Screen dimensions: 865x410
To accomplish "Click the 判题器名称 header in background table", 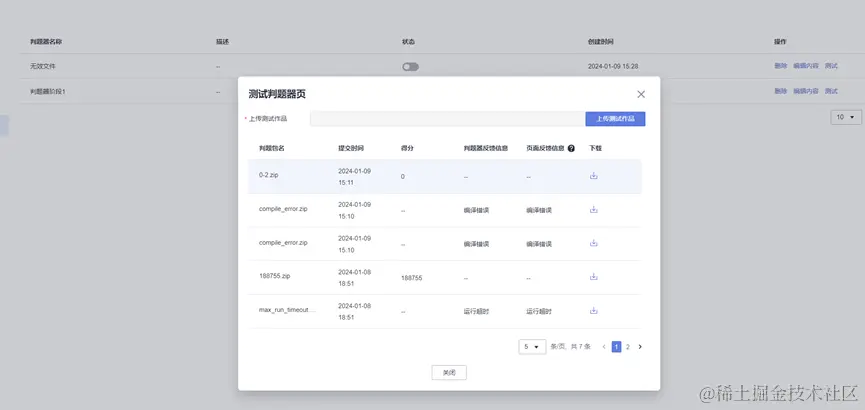I will click(46, 42).
